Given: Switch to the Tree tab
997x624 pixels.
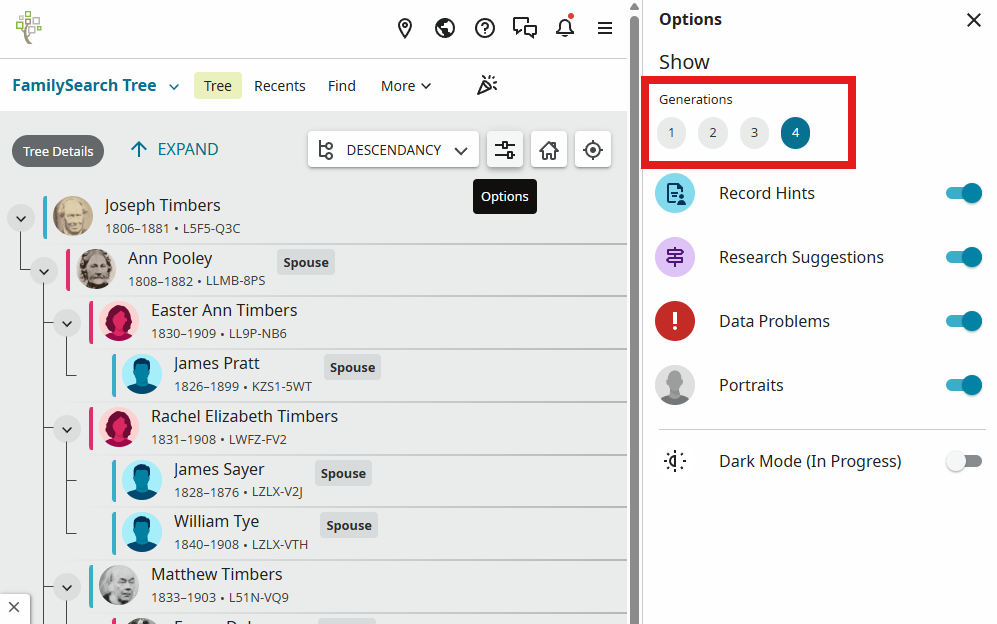Looking at the screenshot, I should (x=217, y=86).
